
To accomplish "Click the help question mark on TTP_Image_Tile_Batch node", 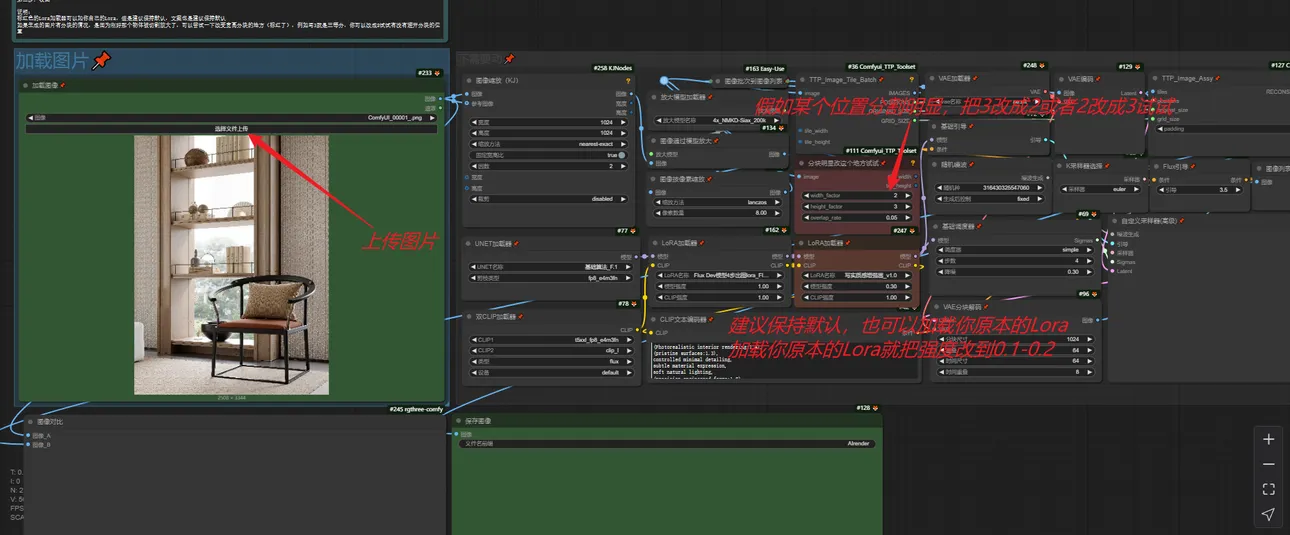I will [x=911, y=79].
